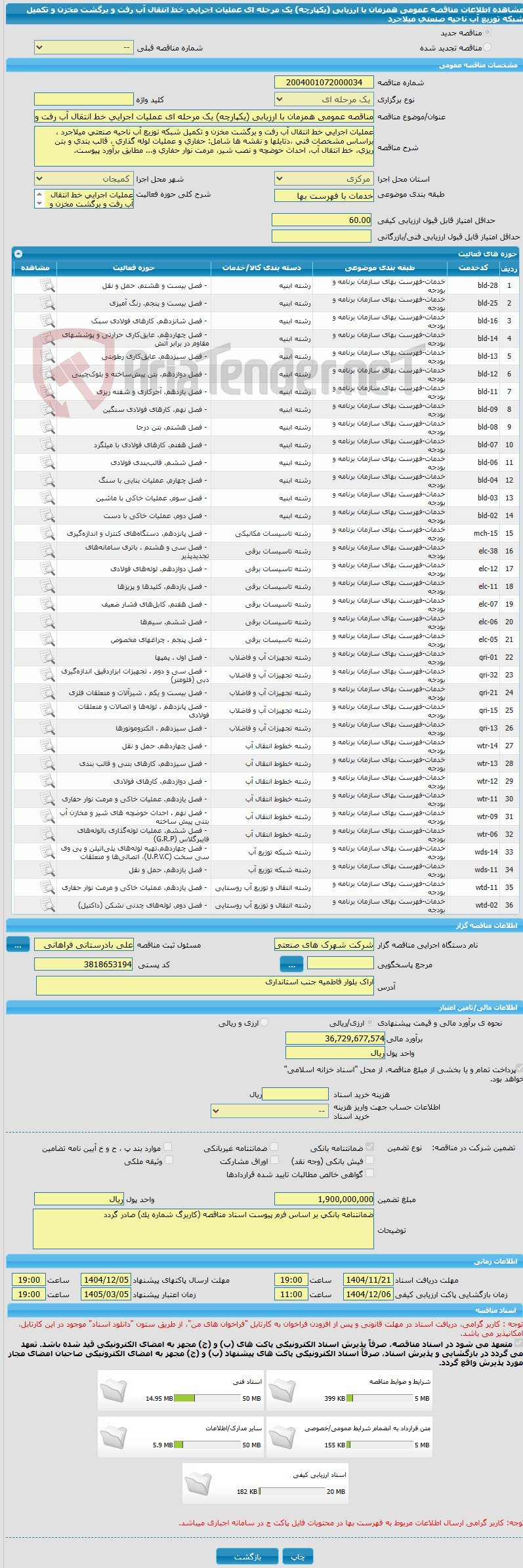View details of row wds-14
The width and height of the screenshot is (523, 1568).
[x=47, y=852]
